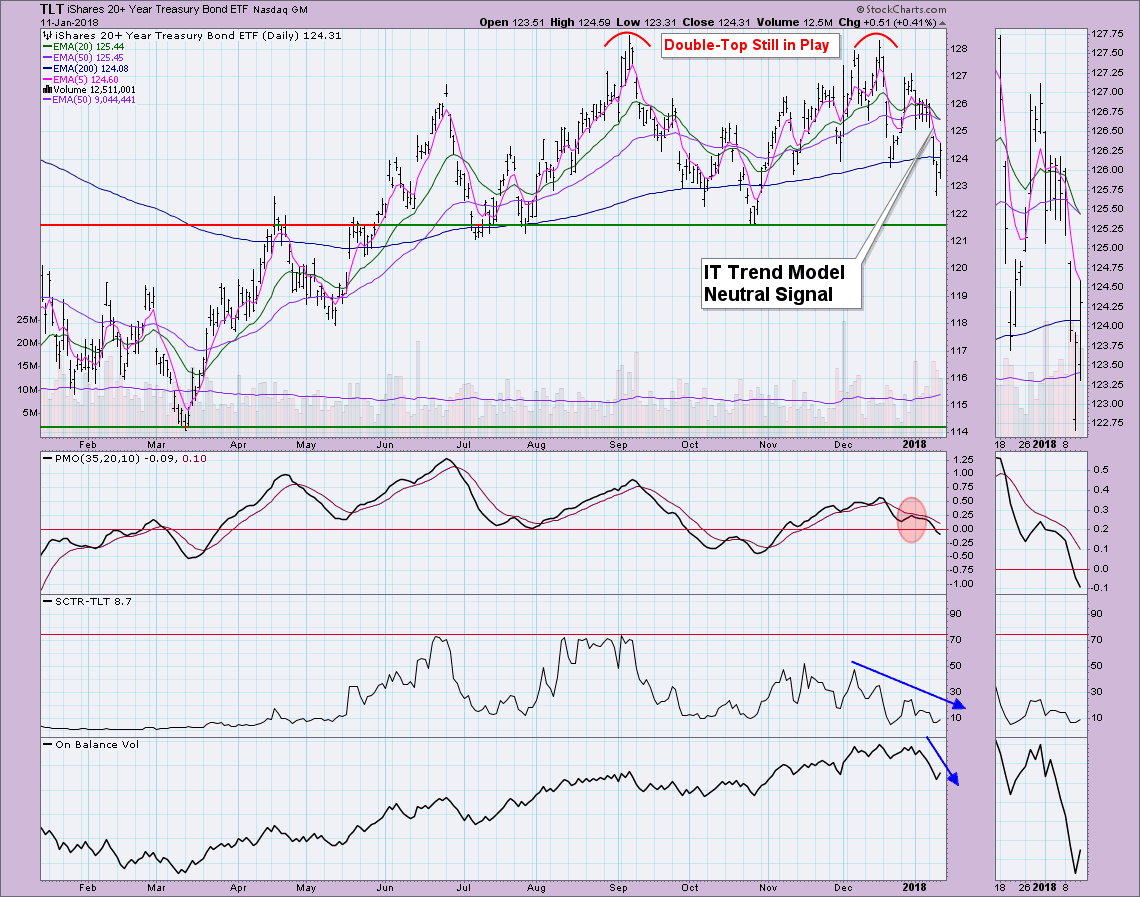Image resolution: width=1140 pixels, height=897 pixels.
Task: Click the Jul label directly beneath the price panel
Action: (x=462, y=444)
